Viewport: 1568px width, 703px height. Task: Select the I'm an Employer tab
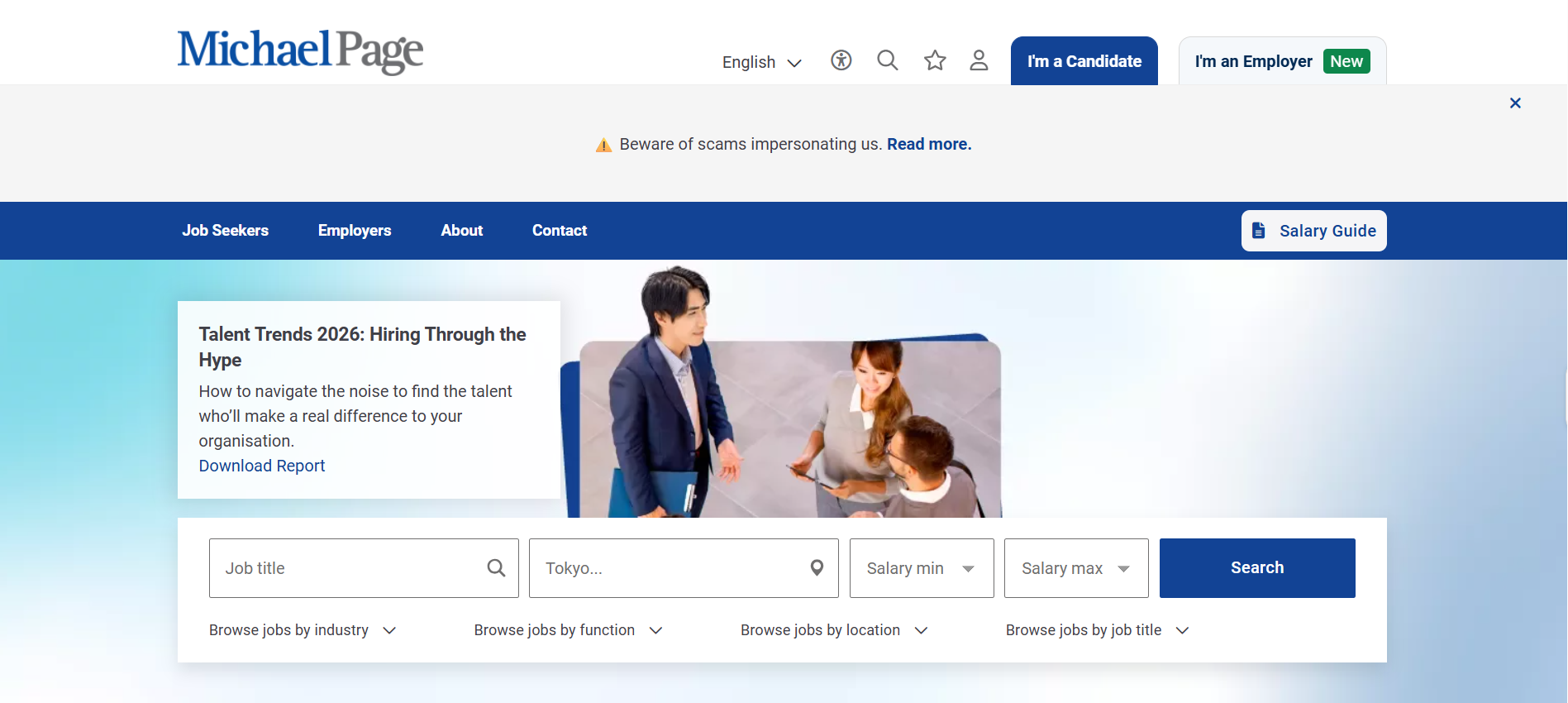1283,60
